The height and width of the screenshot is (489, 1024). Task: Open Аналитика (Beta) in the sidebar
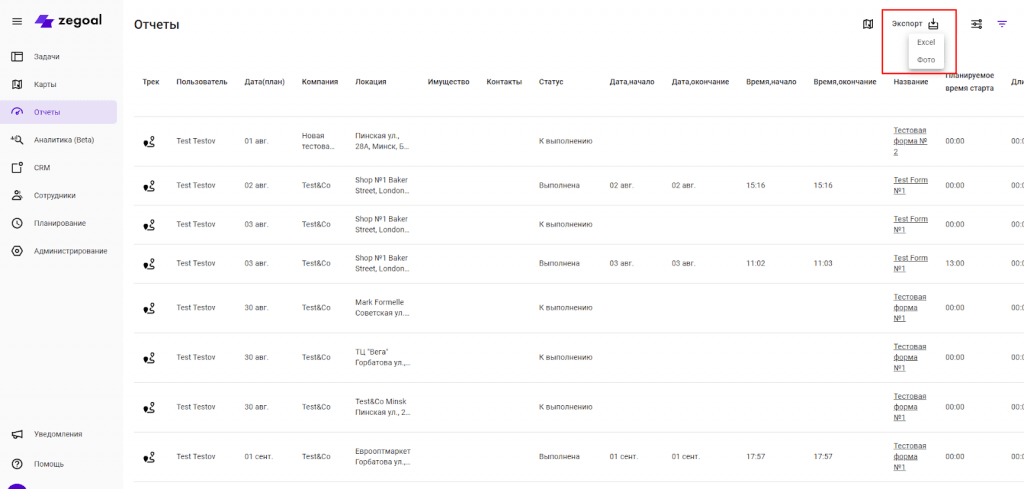(63, 140)
